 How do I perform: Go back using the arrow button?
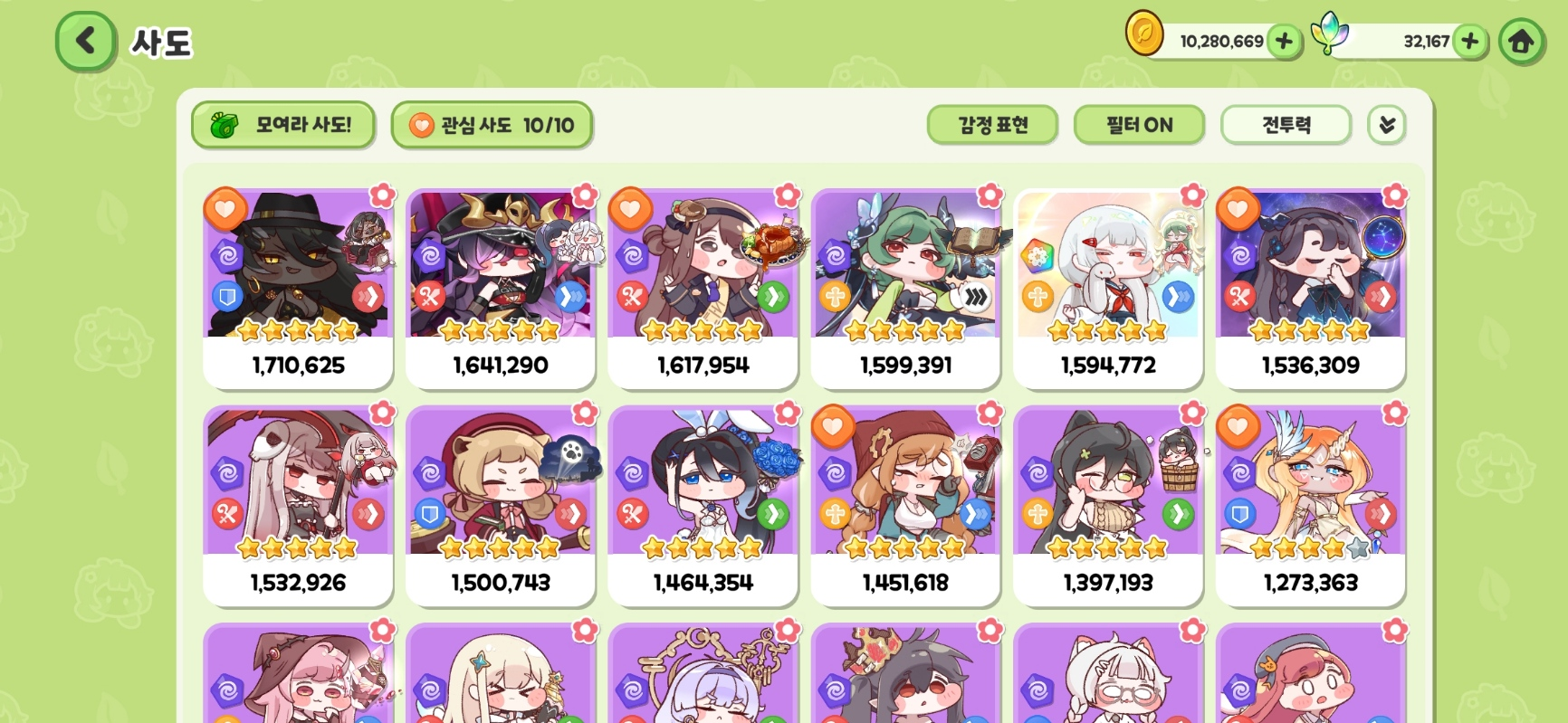(x=86, y=42)
